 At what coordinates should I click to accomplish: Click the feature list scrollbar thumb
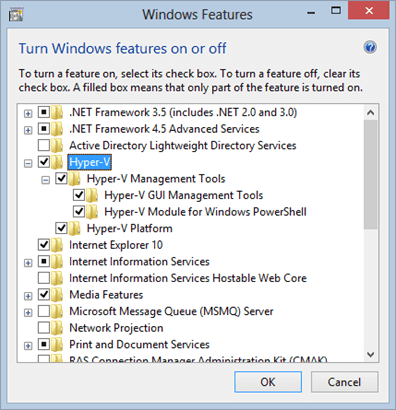pos(370,175)
